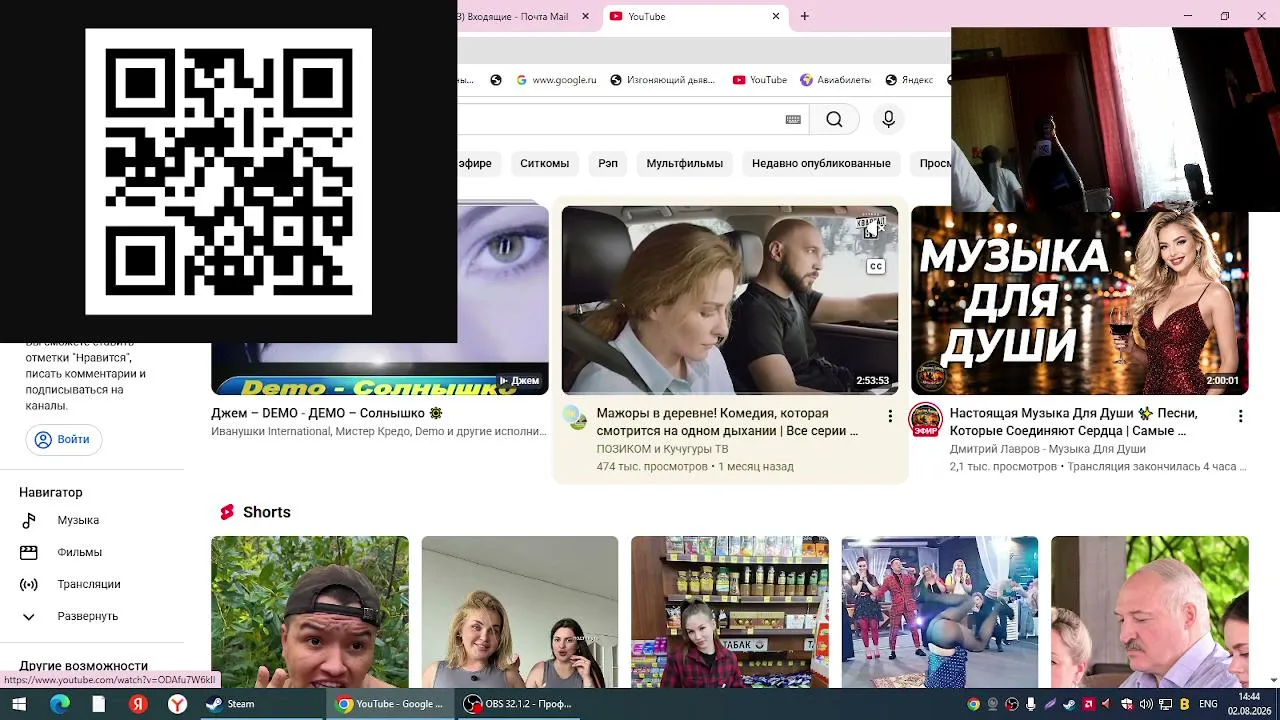Select the Мультфильмы filter chip
The image size is (1280, 720).
tap(684, 163)
